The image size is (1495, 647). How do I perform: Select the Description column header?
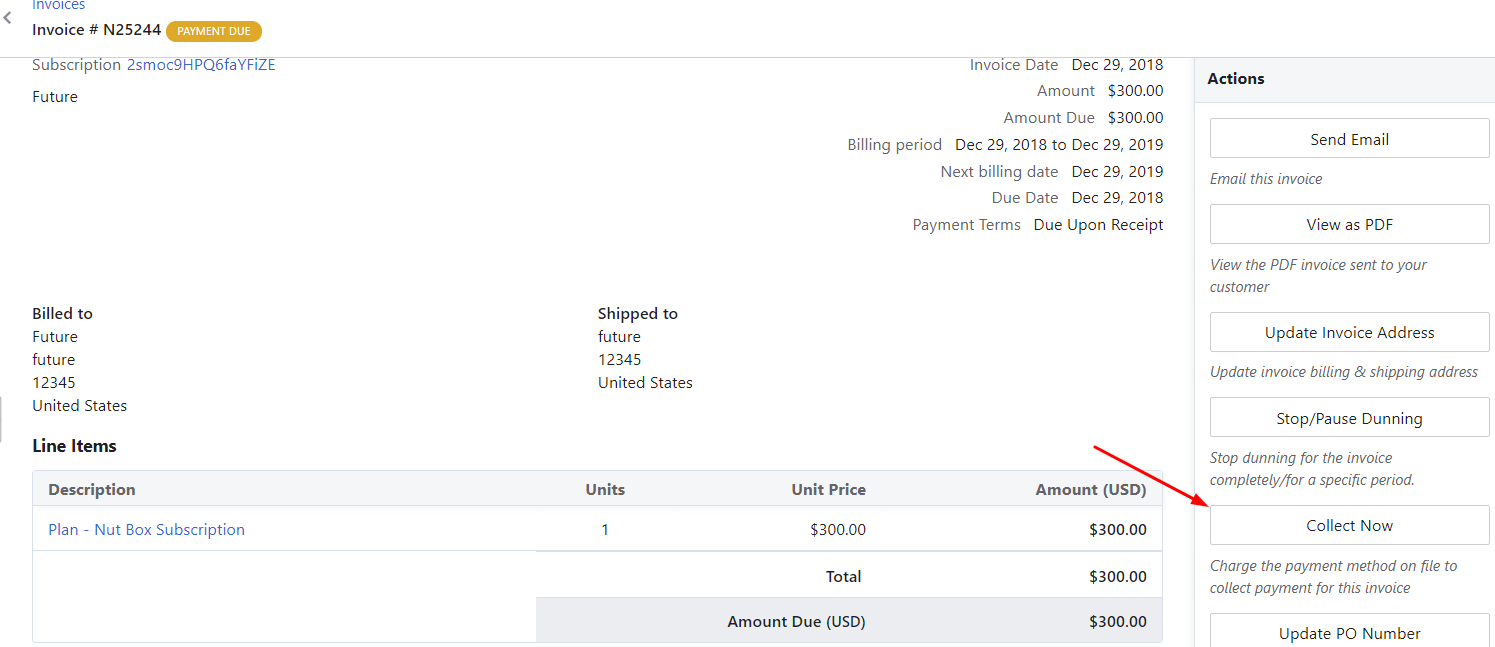click(92, 490)
